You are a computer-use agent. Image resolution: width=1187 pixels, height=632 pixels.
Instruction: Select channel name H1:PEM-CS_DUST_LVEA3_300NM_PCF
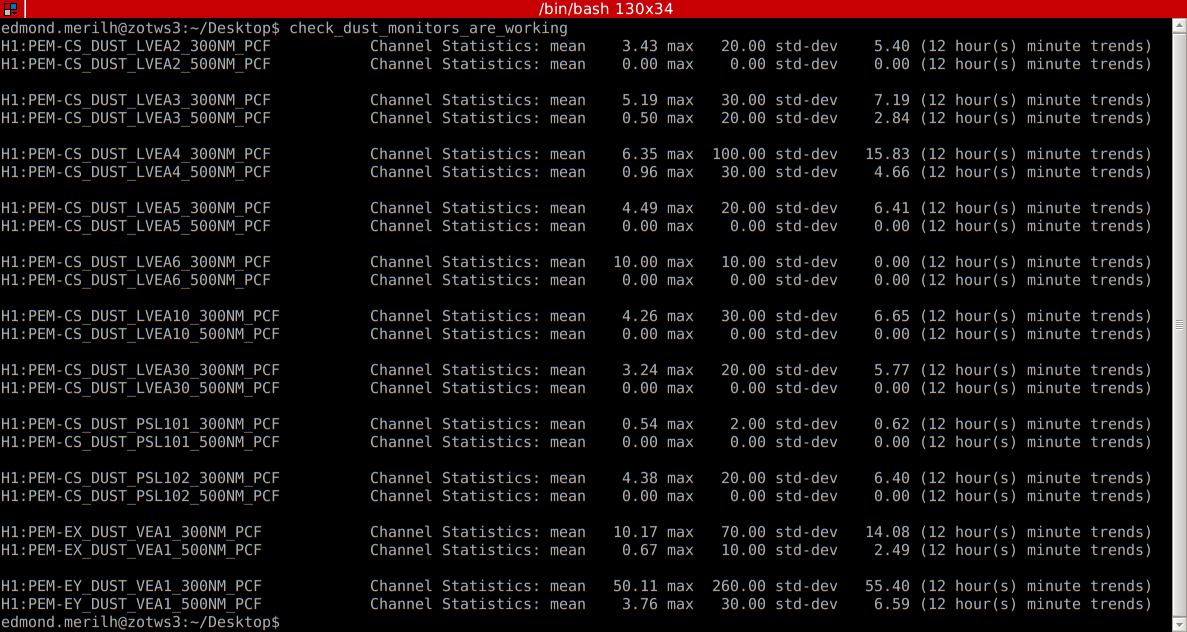point(136,100)
